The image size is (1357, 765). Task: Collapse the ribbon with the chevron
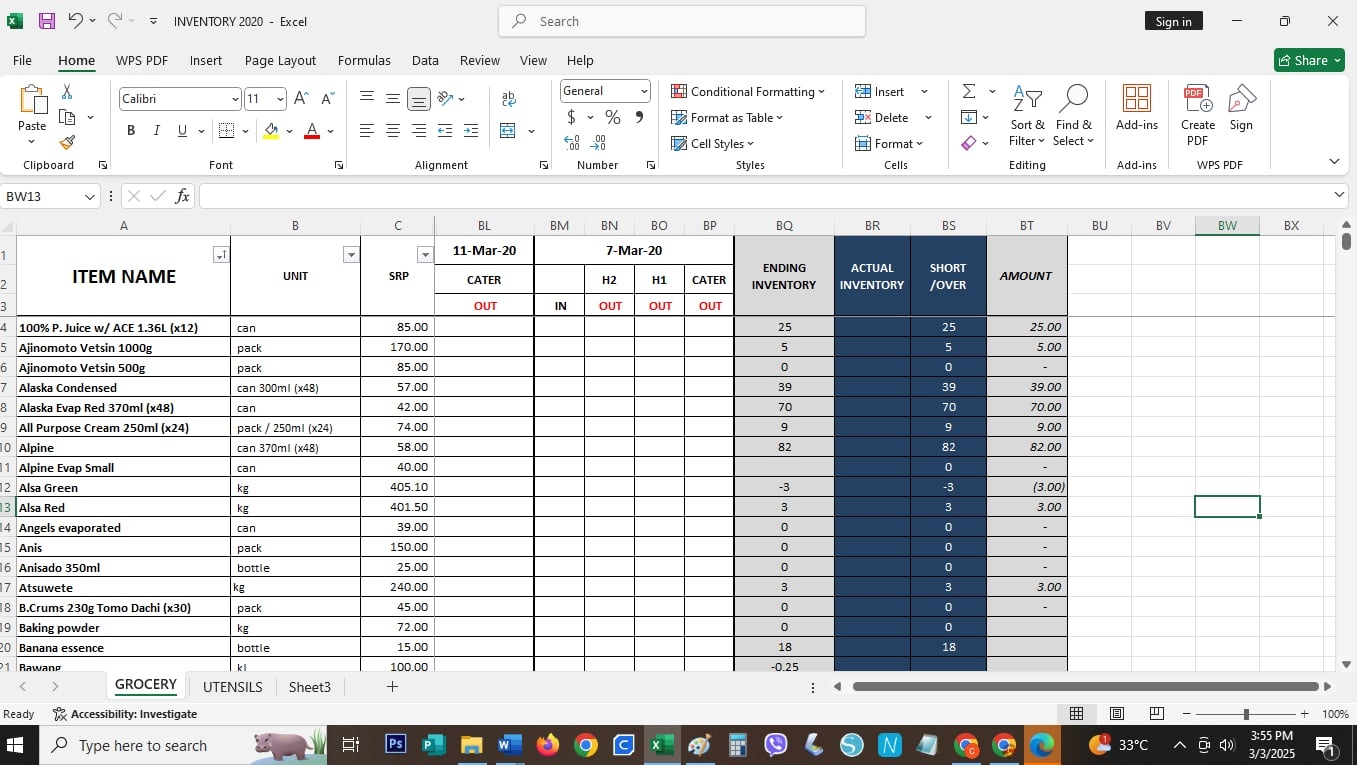(1334, 162)
